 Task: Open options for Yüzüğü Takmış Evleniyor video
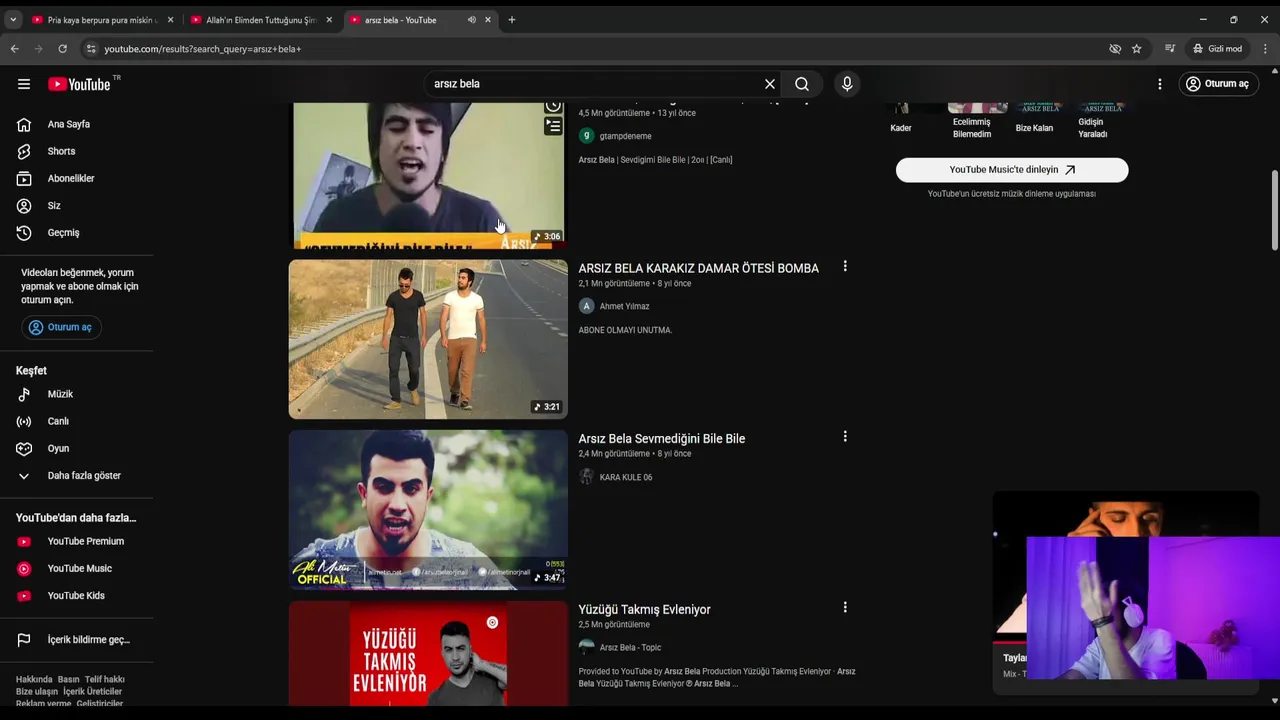[x=845, y=607]
